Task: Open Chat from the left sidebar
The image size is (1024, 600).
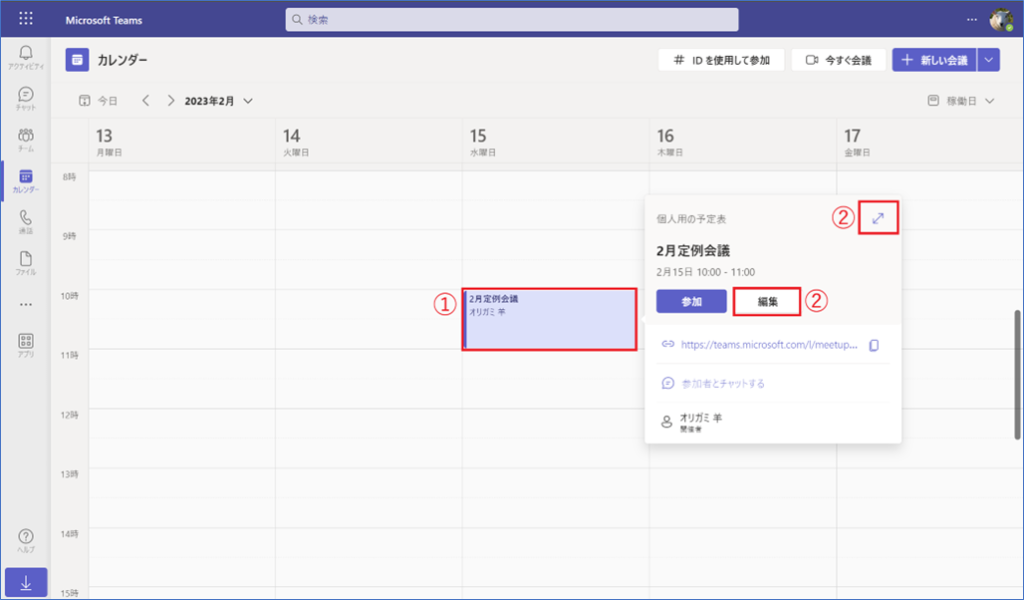Action: [x=26, y=98]
